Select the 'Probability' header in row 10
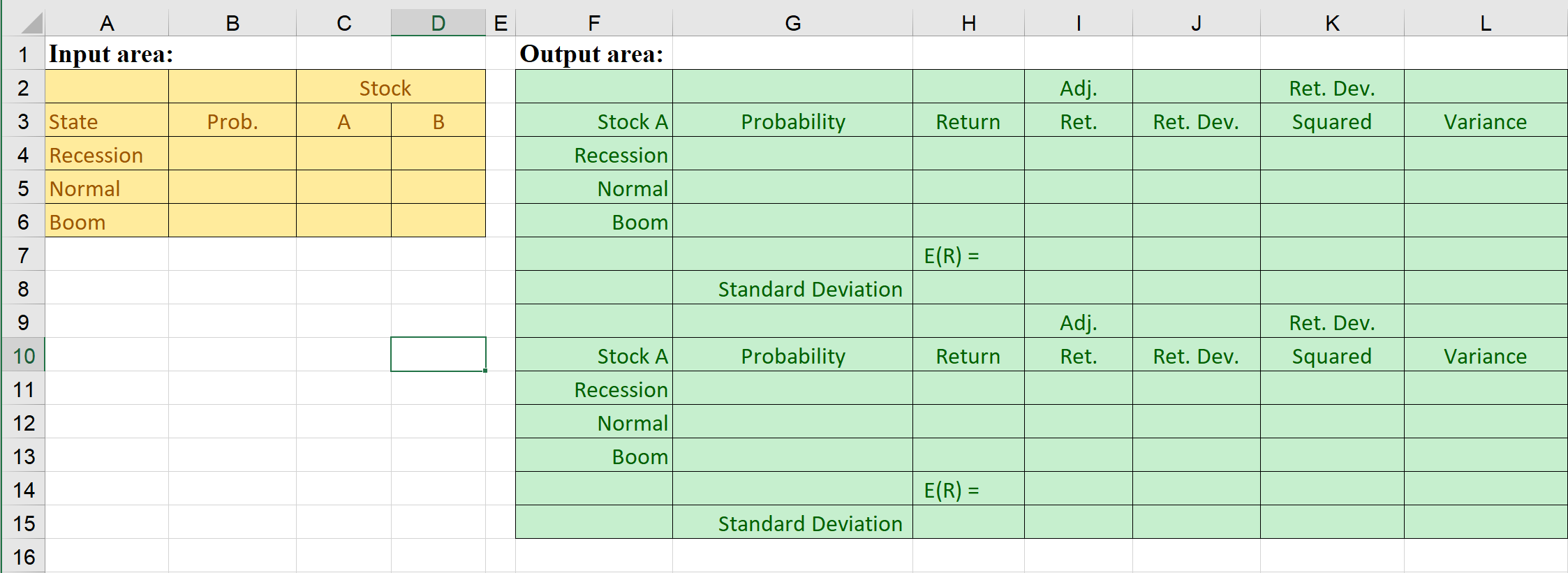Image resolution: width=1568 pixels, height=573 pixels. click(792, 355)
